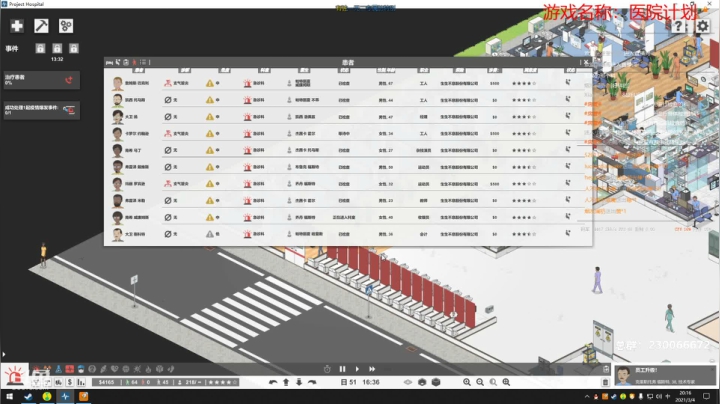The image size is (720, 404).
Task: Click red person filter in patient panel header
Action: (x=135, y=62)
